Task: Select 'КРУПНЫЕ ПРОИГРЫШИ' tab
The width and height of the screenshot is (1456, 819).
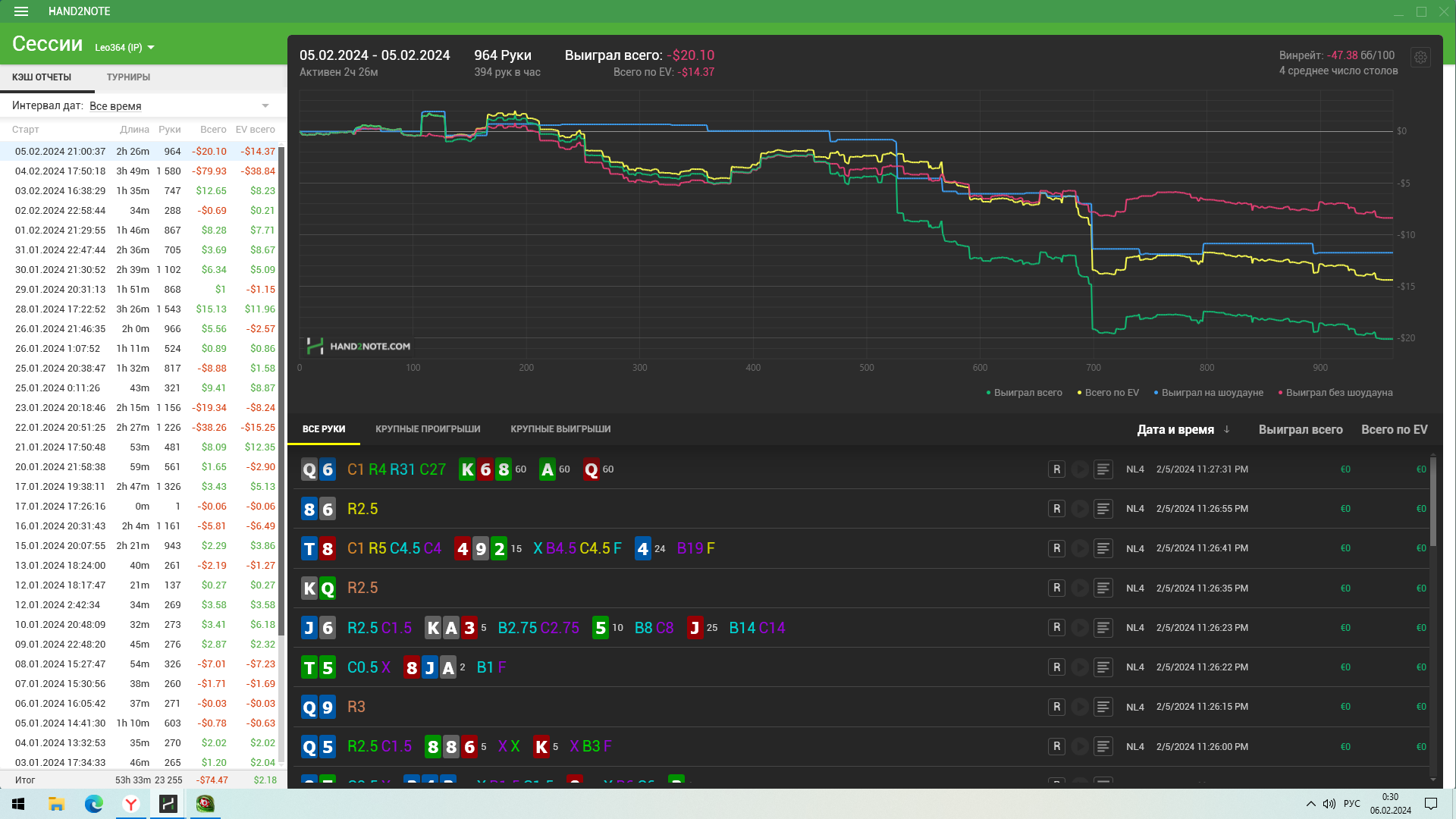Action: [x=428, y=429]
